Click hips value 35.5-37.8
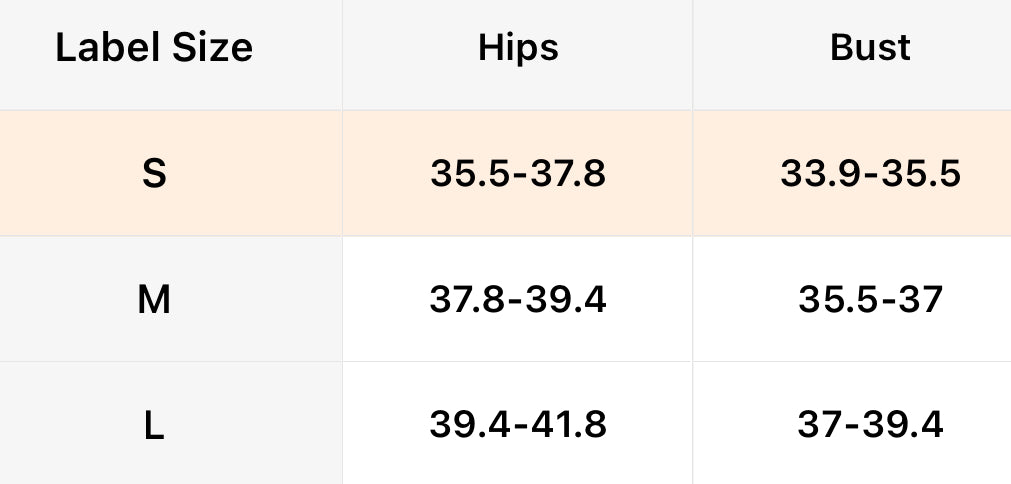Screen dimensions: 1011x484 click(518, 174)
